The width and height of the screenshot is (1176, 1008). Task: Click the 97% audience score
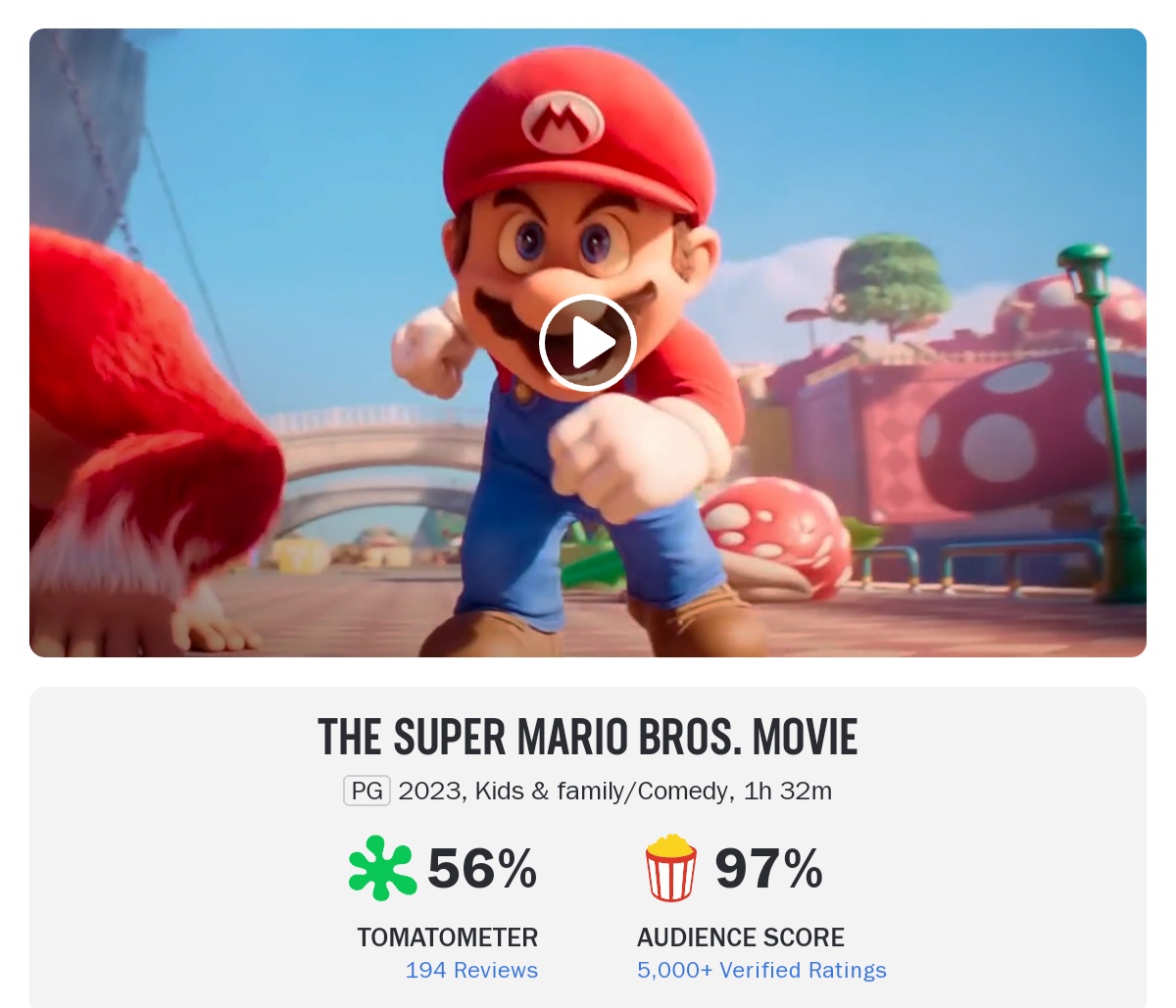click(x=768, y=868)
